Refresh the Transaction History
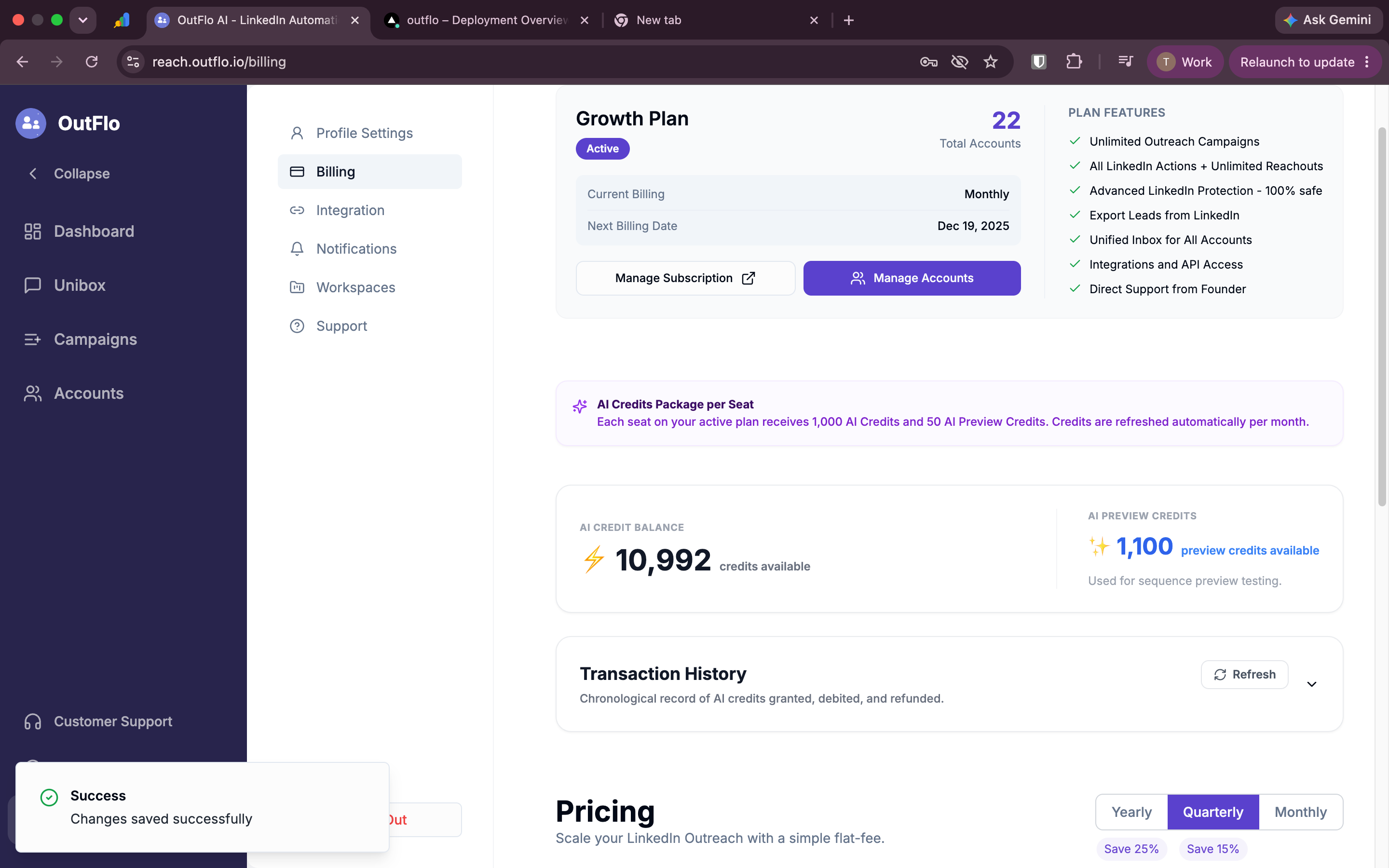1389x868 pixels. click(1244, 675)
